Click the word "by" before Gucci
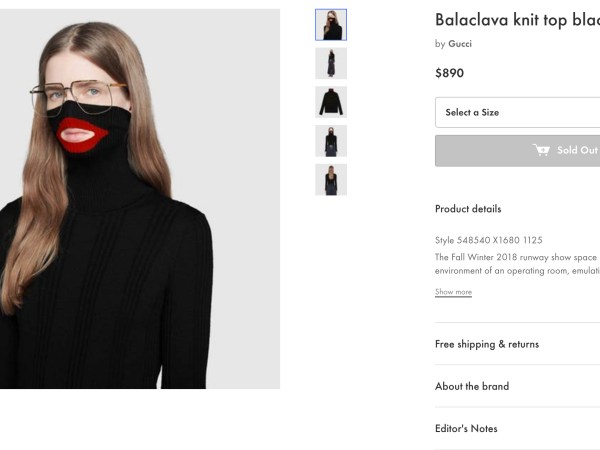 (x=440, y=44)
